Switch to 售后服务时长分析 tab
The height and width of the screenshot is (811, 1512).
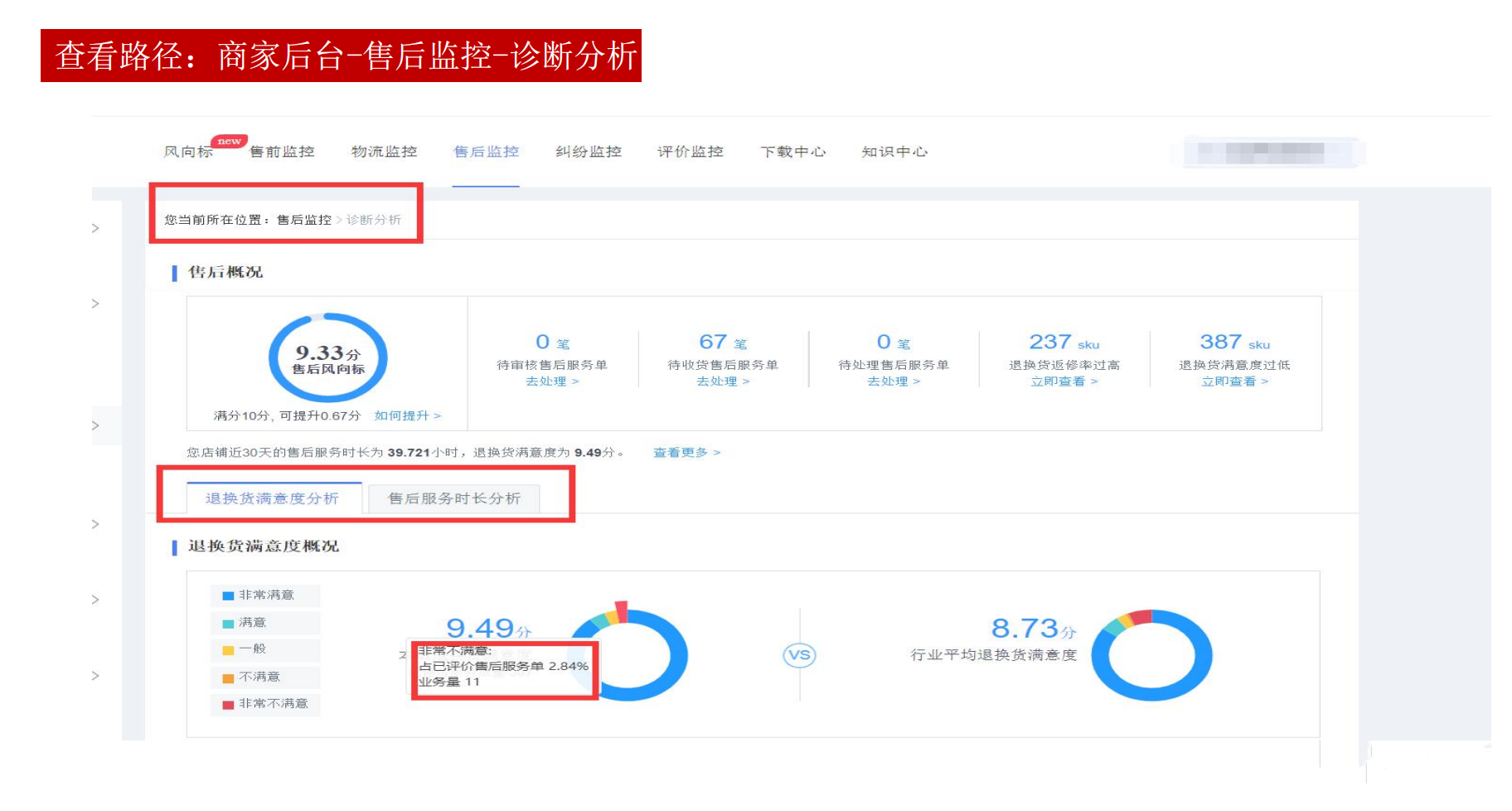[454, 498]
